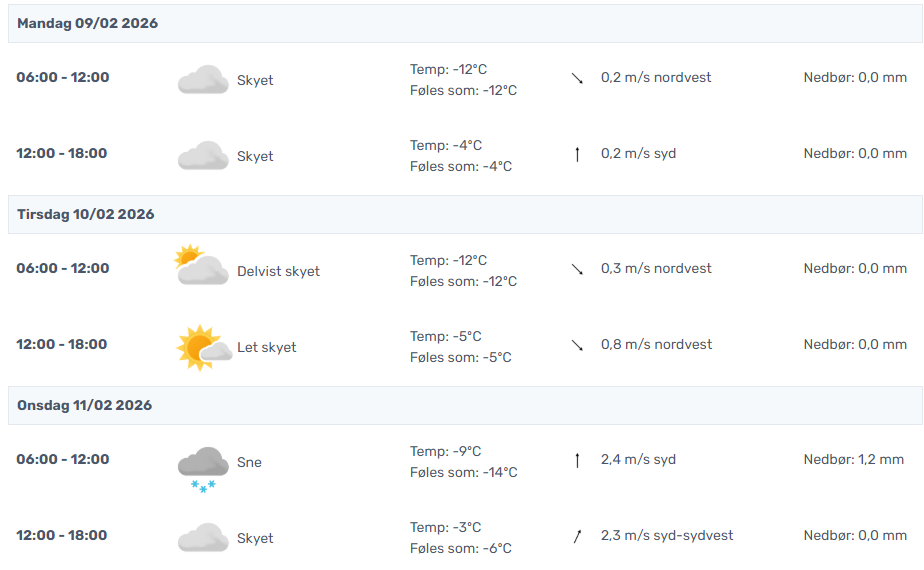Select the wind arrow beside 2,3 m/s syd-sydvest
924x570 pixels.
577,536
